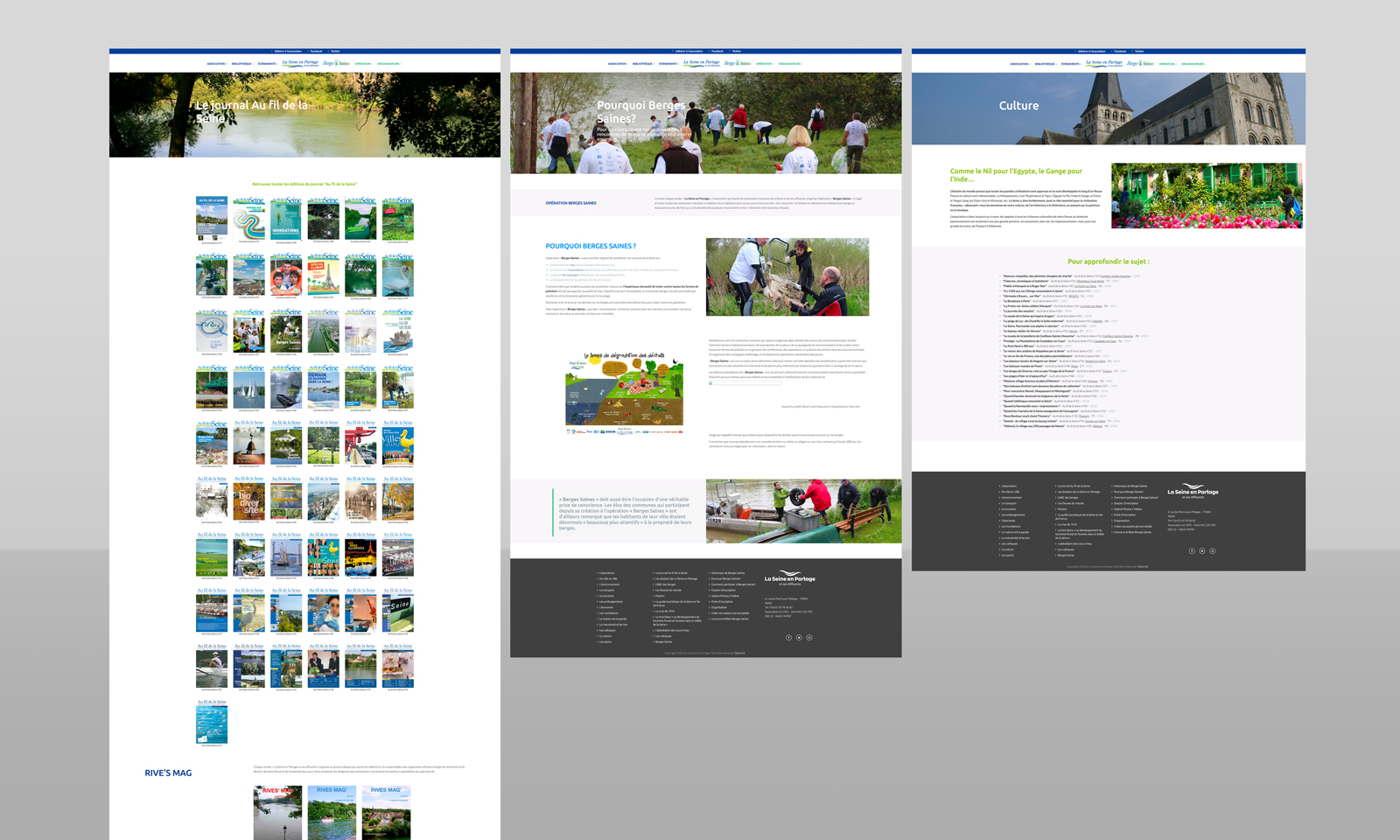Image resolution: width=1400 pixels, height=840 pixels.
Task: Click the waste degradation time infographic
Action: point(624,393)
